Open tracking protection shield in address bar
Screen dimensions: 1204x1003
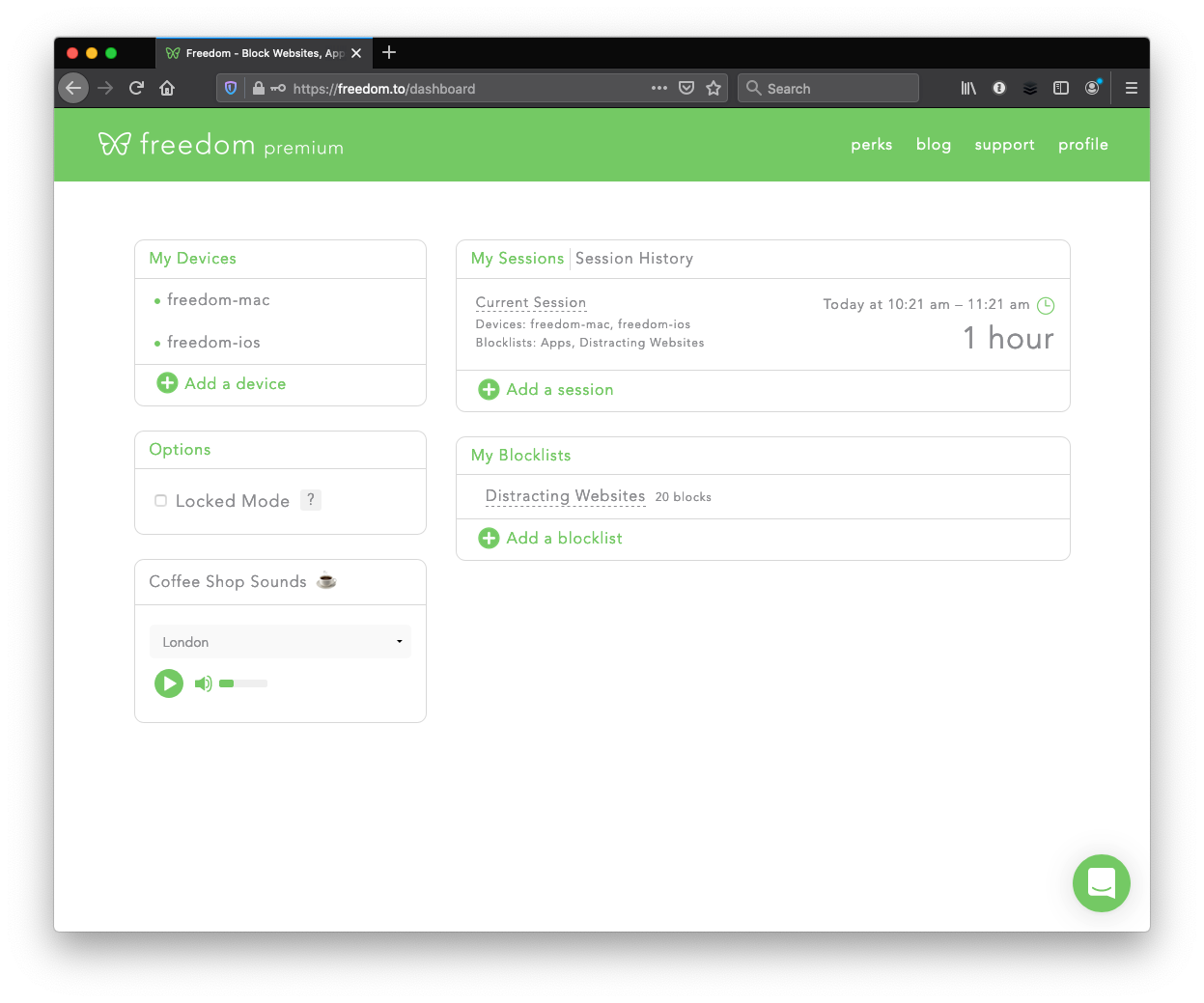(x=231, y=88)
